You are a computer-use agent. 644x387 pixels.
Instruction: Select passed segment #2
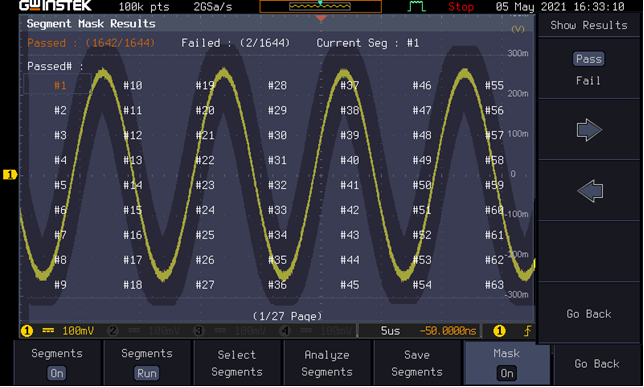point(60,111)
